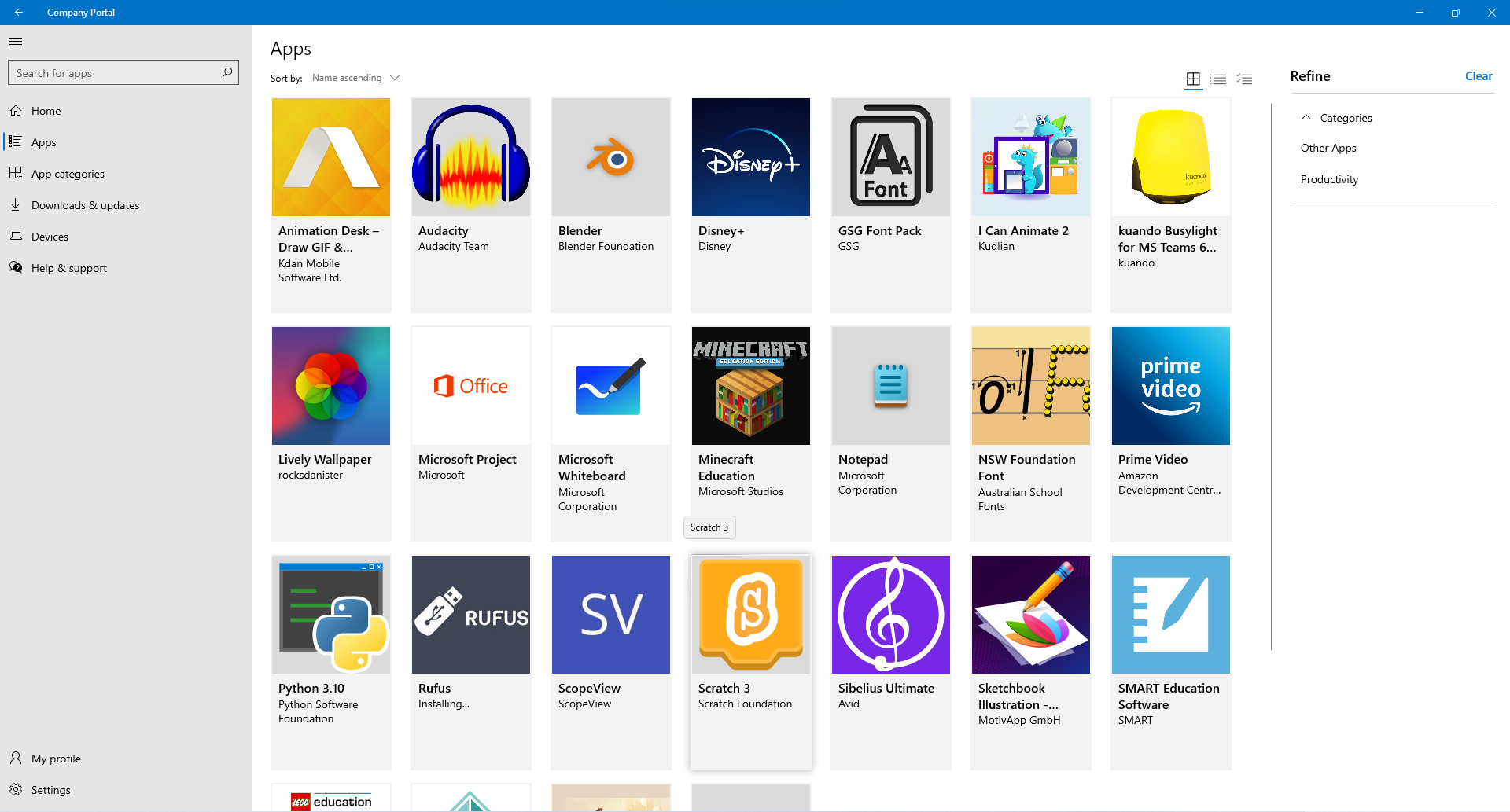The image size is (1510, 812).
Task: Open the Sort by Name ascending dropdown
Action: 356,78
